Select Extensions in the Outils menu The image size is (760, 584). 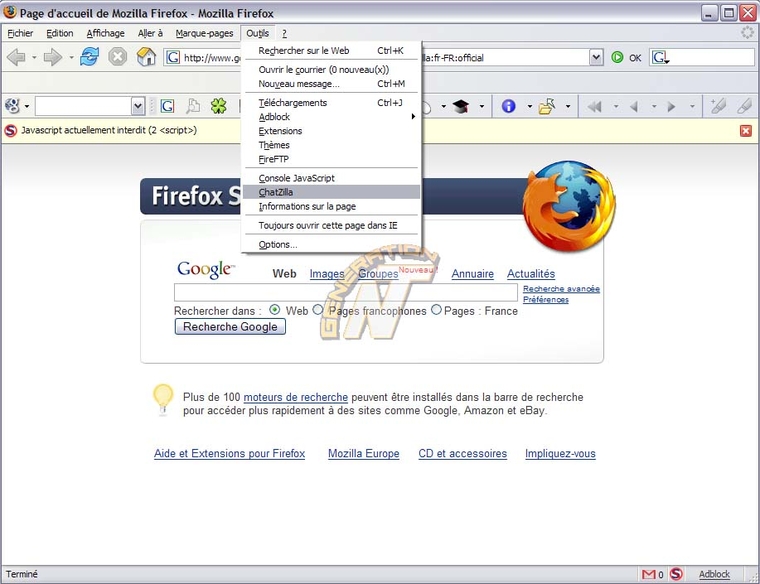tap(331, 131)
